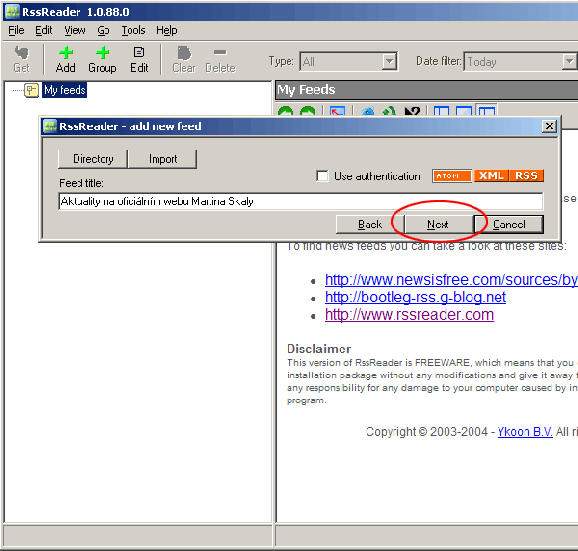Image resolution: width=578 pixels, height=551 pixels.
Task: Click the Group toolbar icon
Action: pos(102,53)
